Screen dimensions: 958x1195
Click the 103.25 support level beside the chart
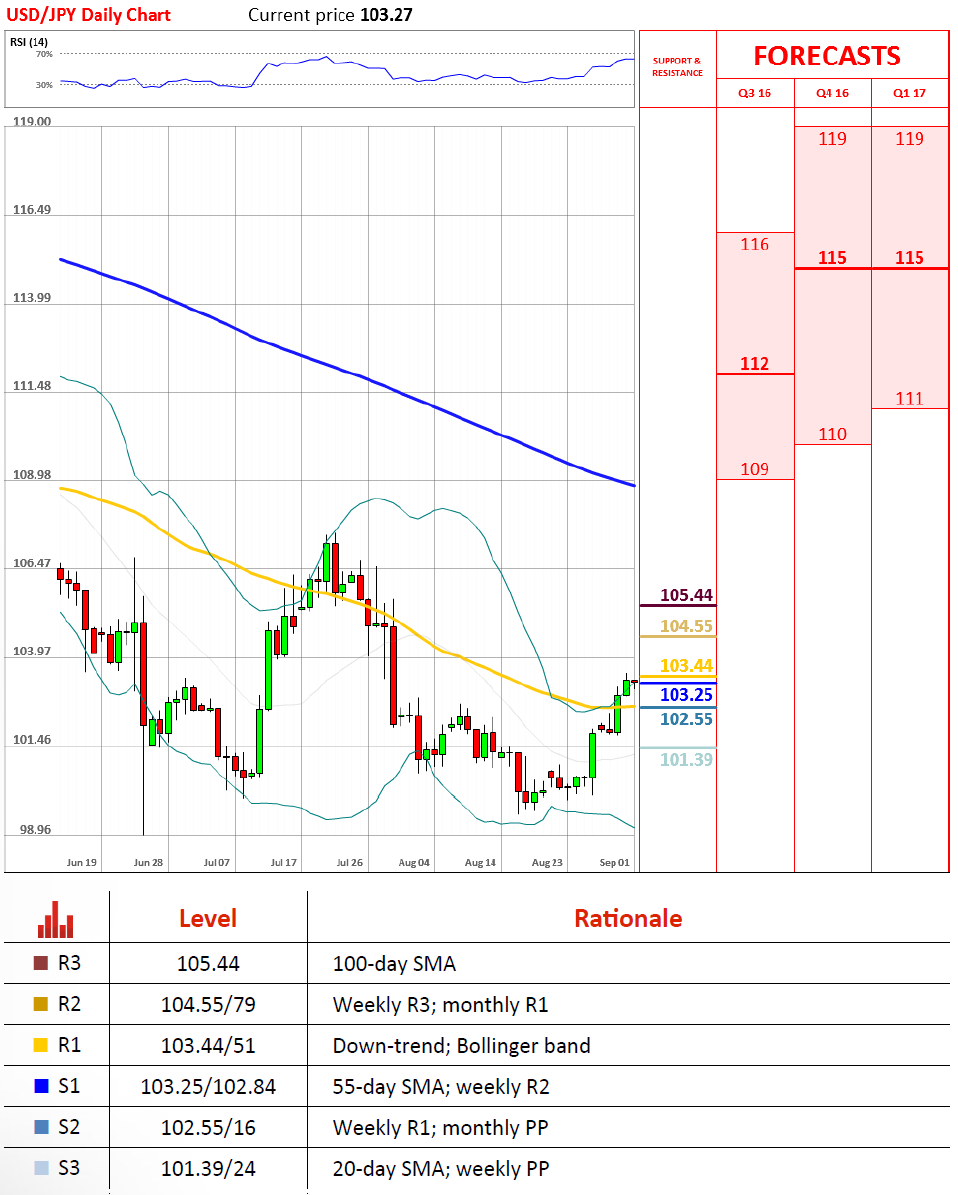[686, 695]
